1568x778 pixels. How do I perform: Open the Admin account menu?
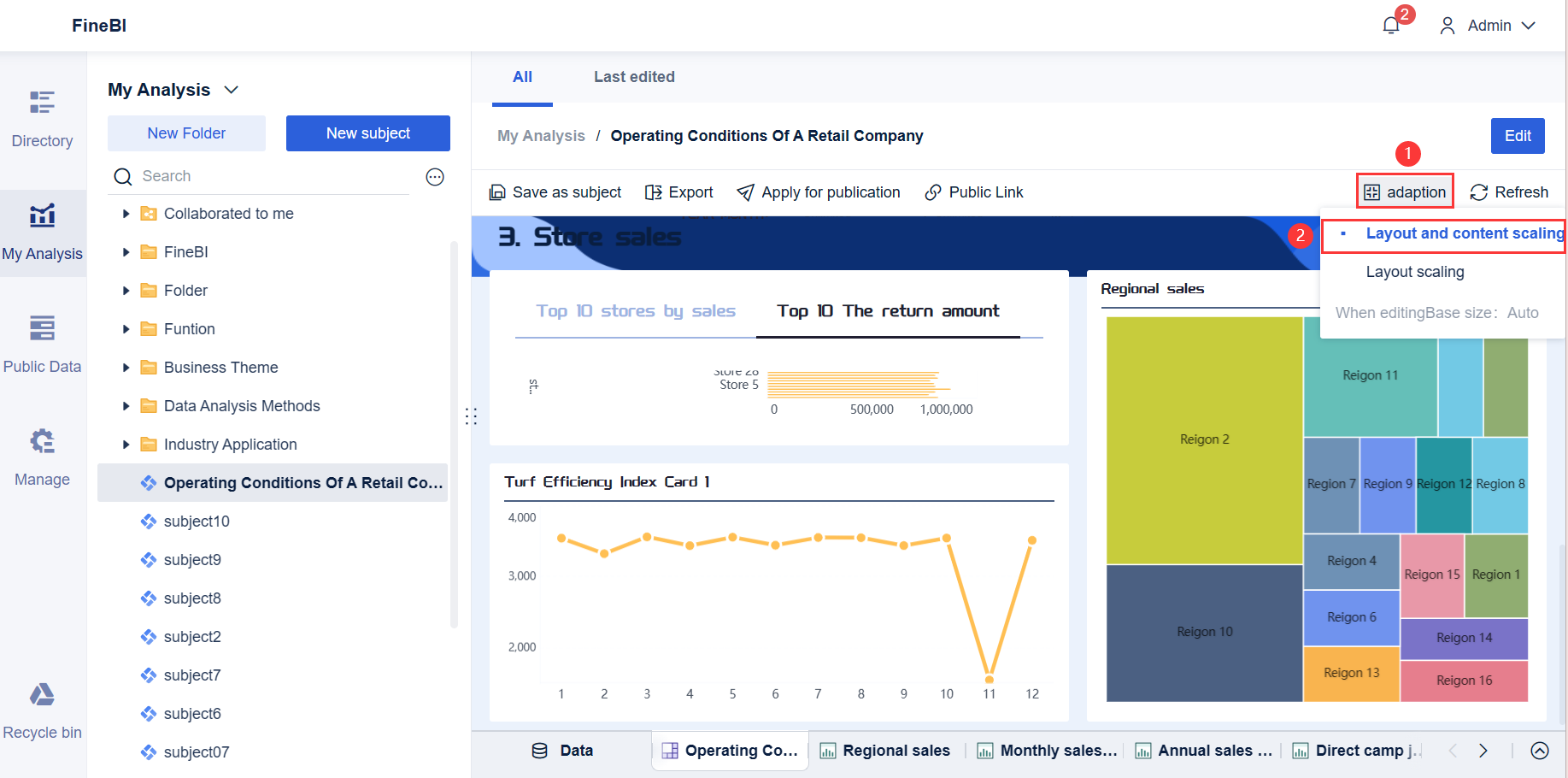tap(1489, 25)
